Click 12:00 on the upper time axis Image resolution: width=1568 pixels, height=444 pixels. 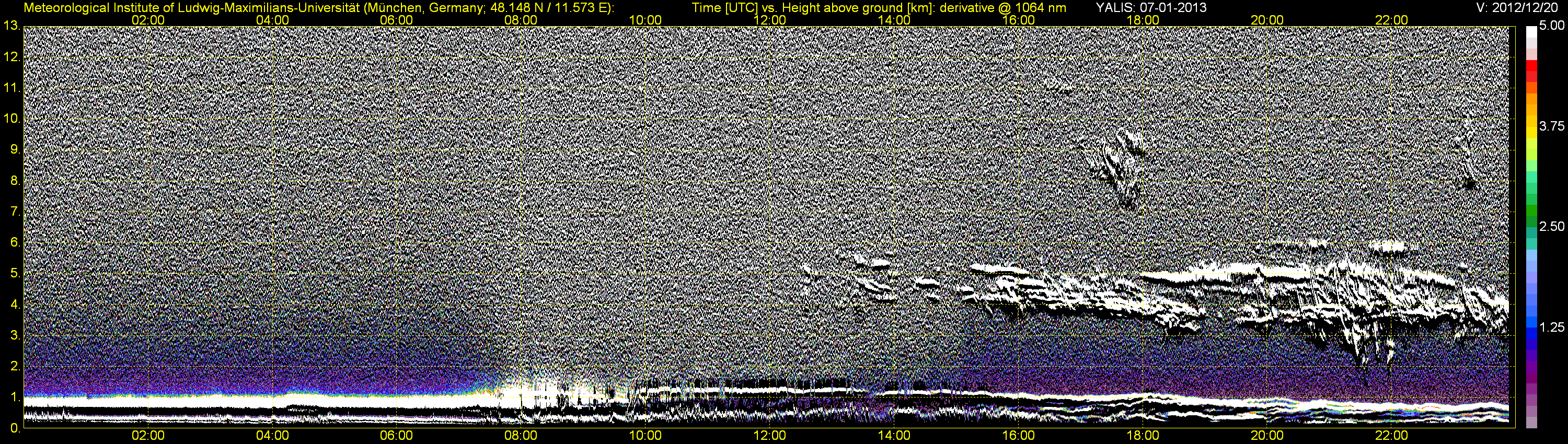click(769, 20)
